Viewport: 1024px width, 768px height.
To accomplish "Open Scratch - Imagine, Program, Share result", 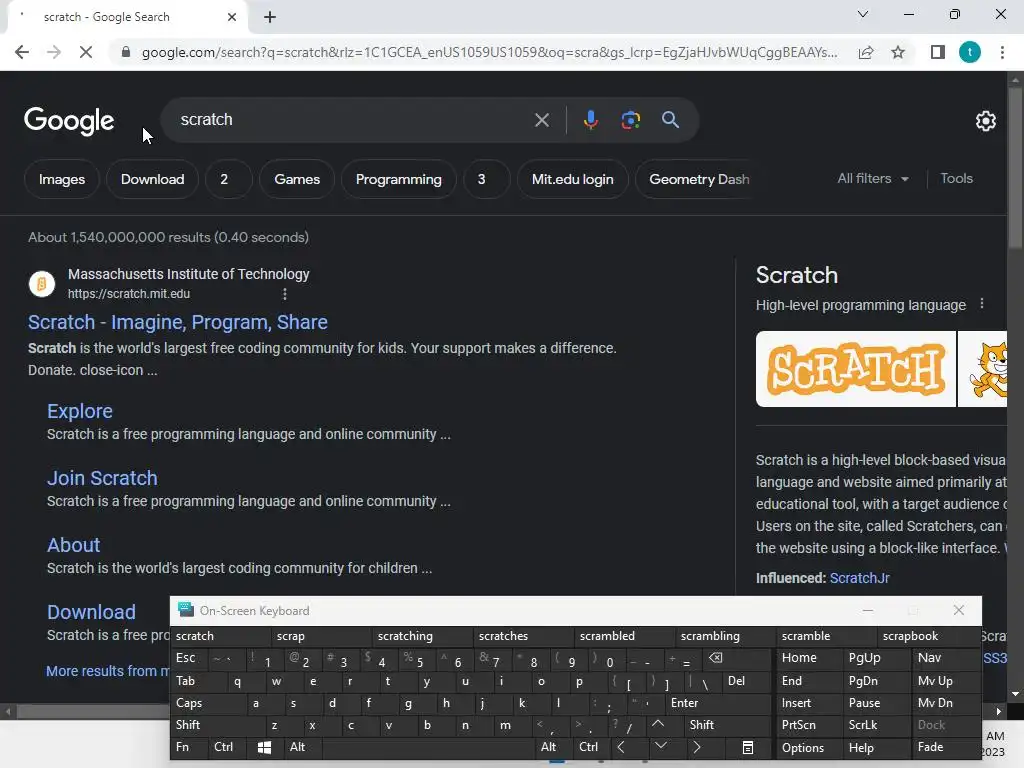I will 178,322.
